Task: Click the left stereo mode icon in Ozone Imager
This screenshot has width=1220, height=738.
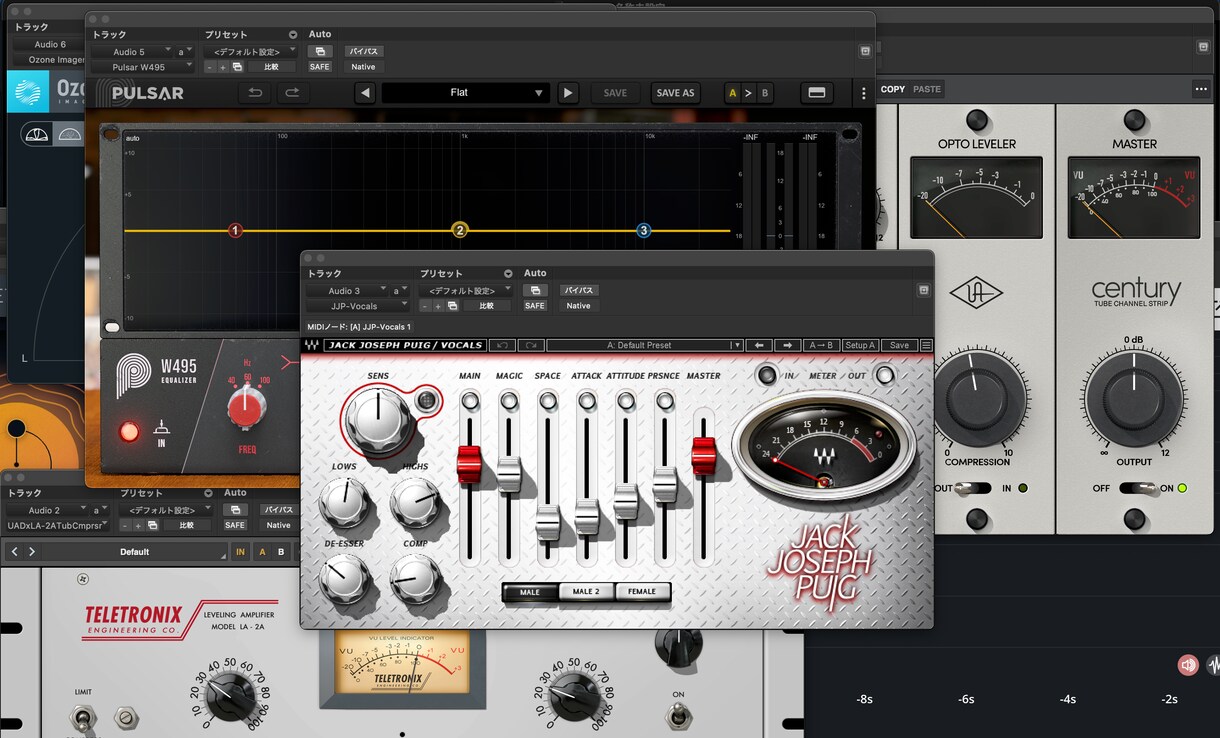Action: point(37,134)
